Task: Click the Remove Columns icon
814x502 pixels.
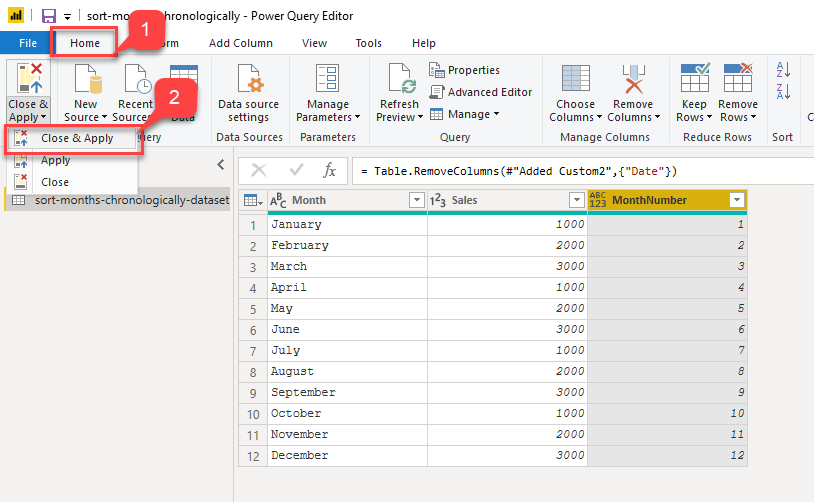Action: 632,80
